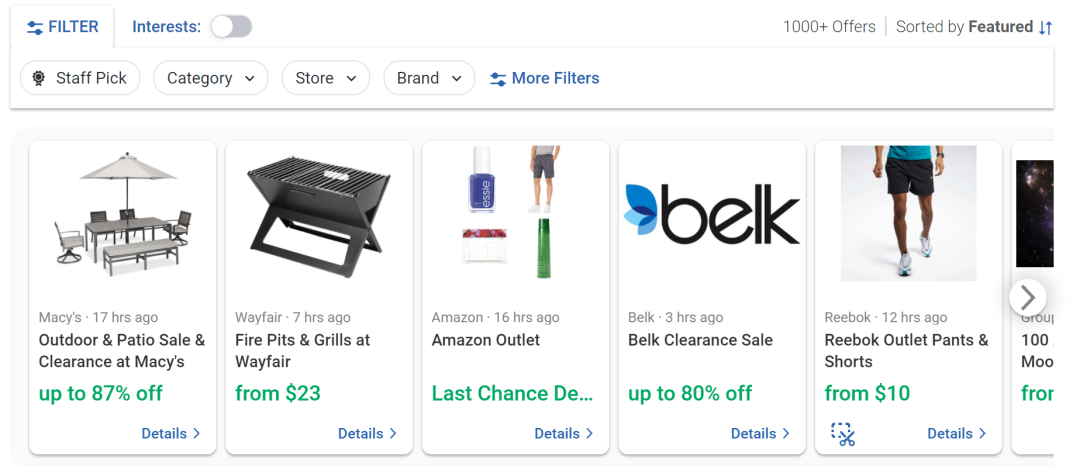
Task: Click the Staff Pick filter chip
Action: click(80, 78)
